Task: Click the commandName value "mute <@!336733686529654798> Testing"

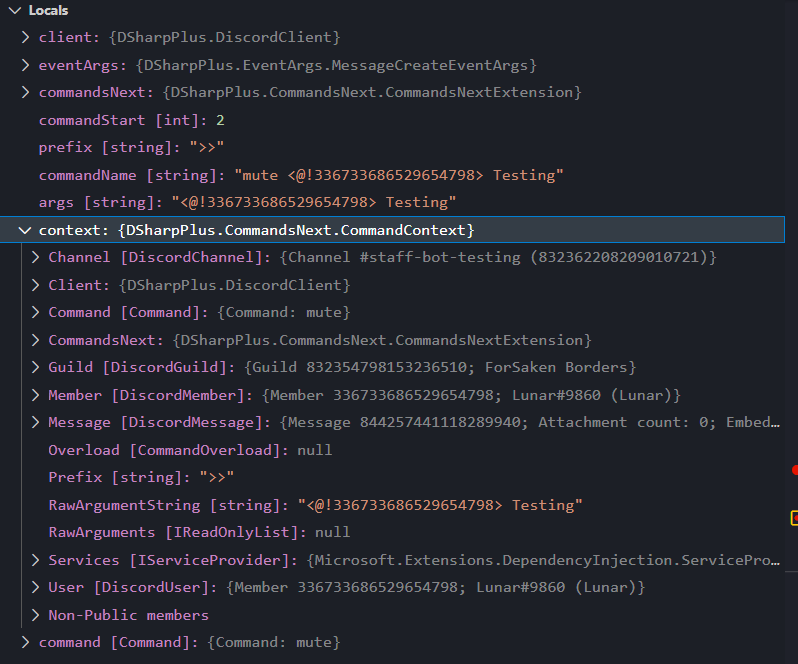Action: (x=398, y=175)
